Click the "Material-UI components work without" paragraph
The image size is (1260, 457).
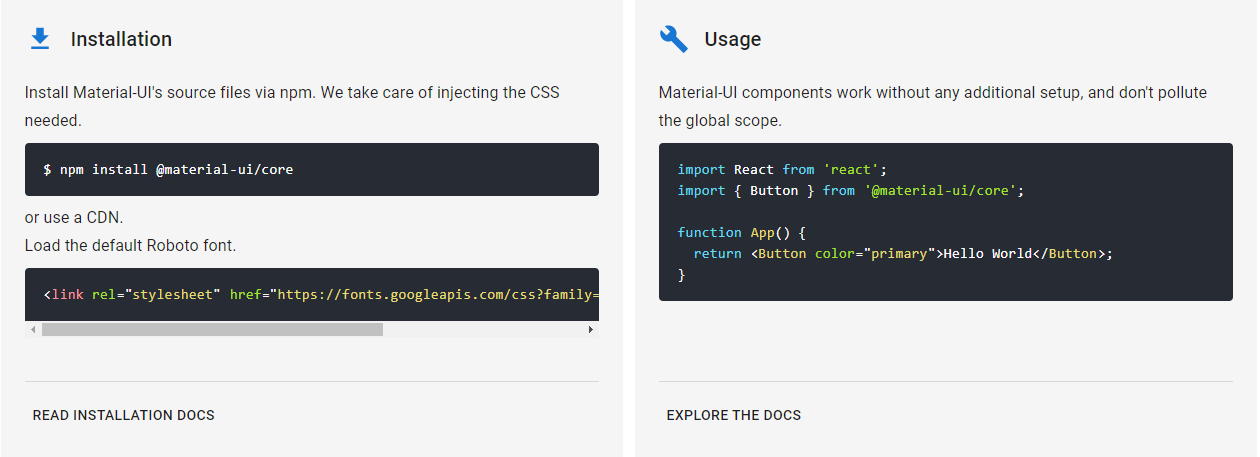tap(933, 106)
